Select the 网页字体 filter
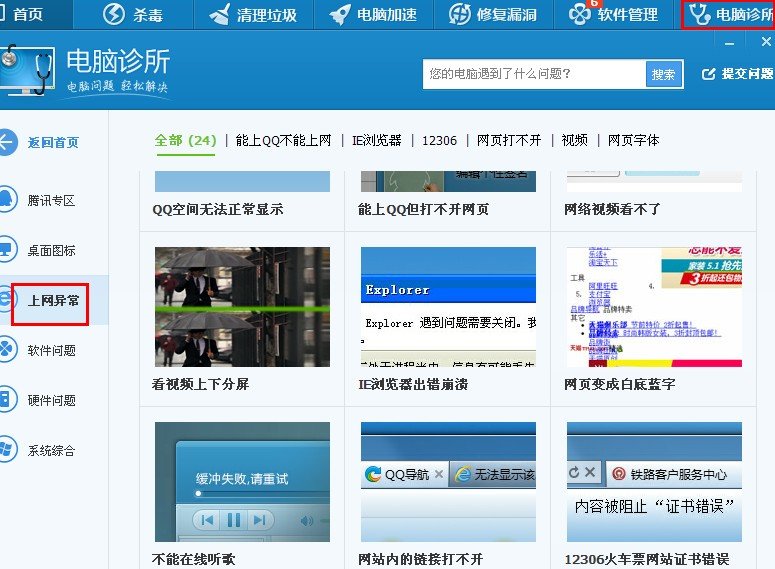Viewport: 775px width, 569px height. 634,140
